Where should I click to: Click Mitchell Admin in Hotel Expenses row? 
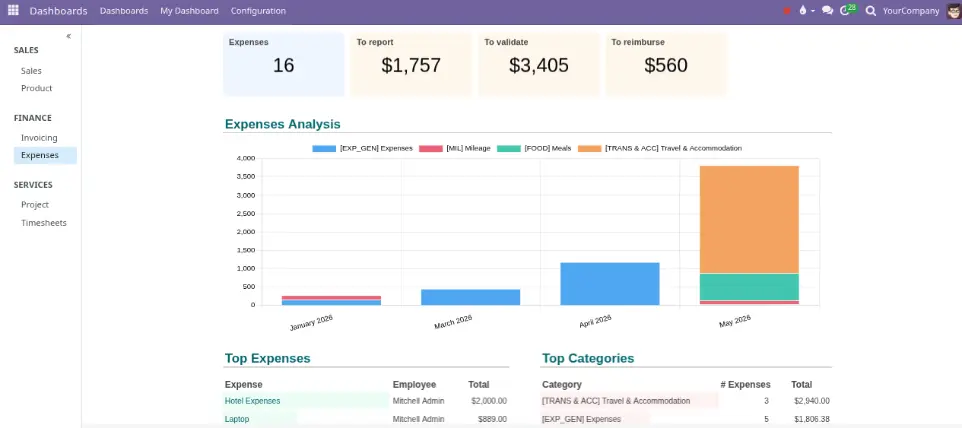click(418, 401)
